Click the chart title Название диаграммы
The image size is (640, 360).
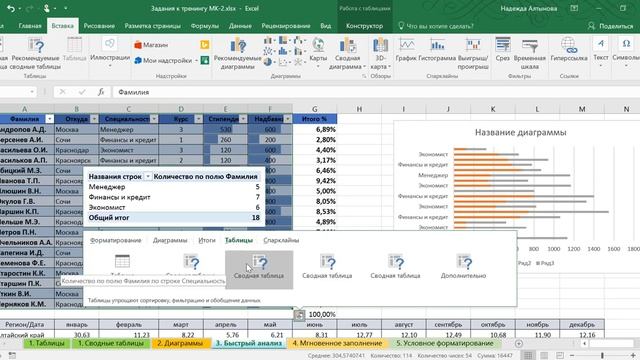520,133
